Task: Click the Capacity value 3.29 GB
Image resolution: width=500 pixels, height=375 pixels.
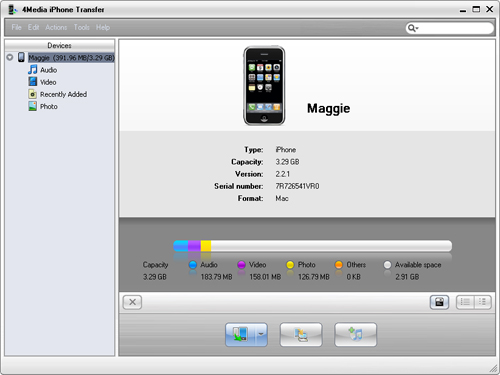Action: pos(287,162)
